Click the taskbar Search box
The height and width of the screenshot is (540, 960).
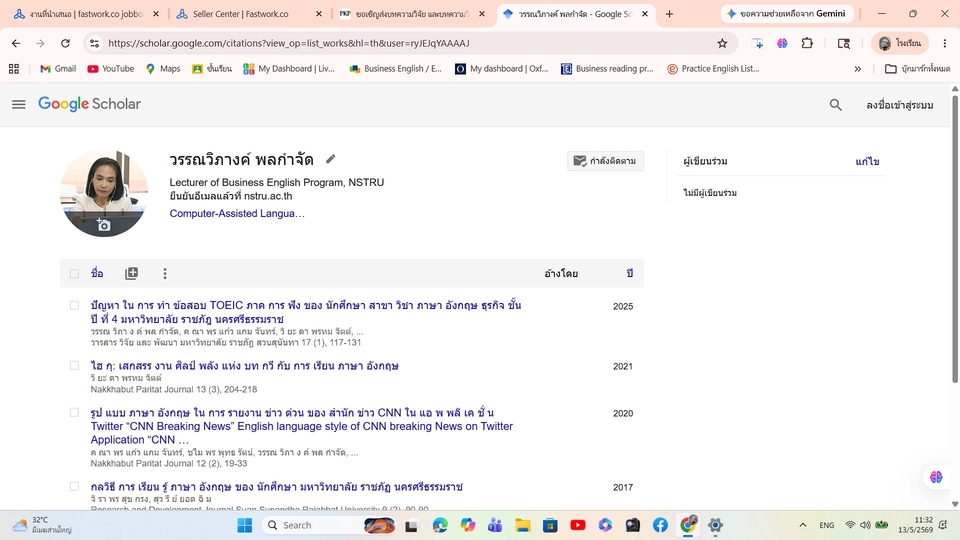click(328, 525)
